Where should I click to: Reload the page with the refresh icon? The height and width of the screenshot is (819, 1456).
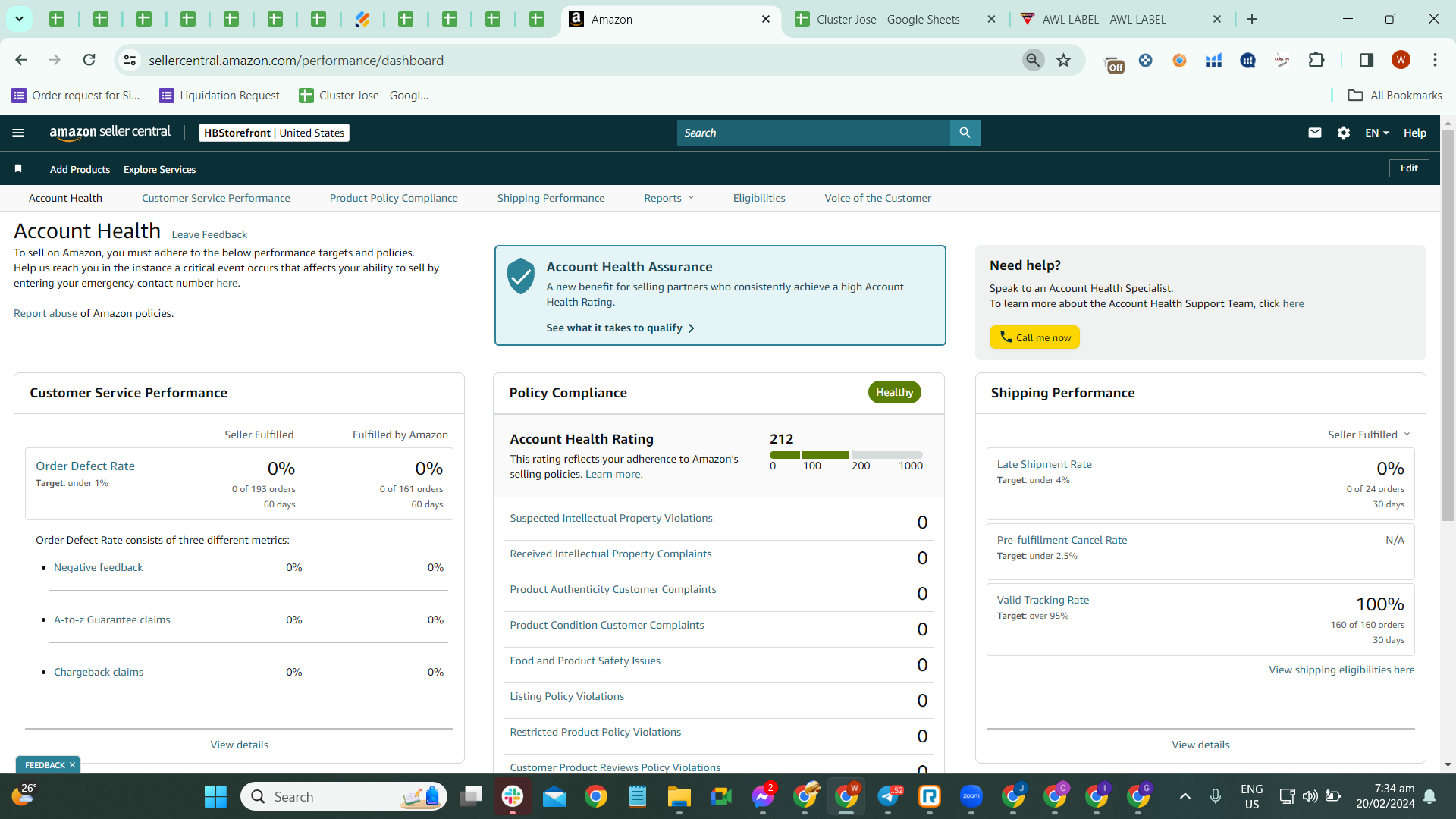89,60
